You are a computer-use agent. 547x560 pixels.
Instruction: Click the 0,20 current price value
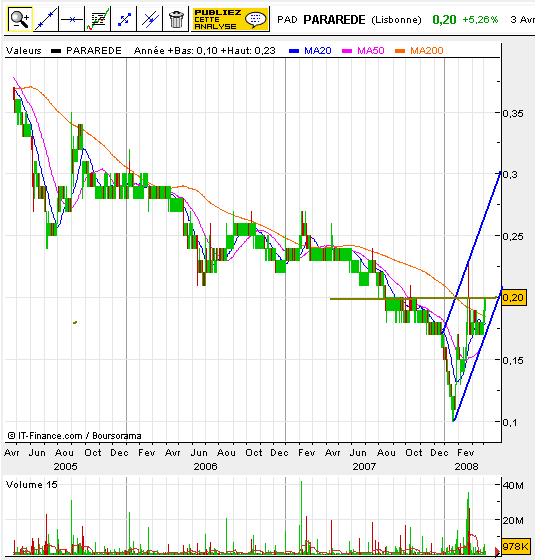(x=444, y=20)
